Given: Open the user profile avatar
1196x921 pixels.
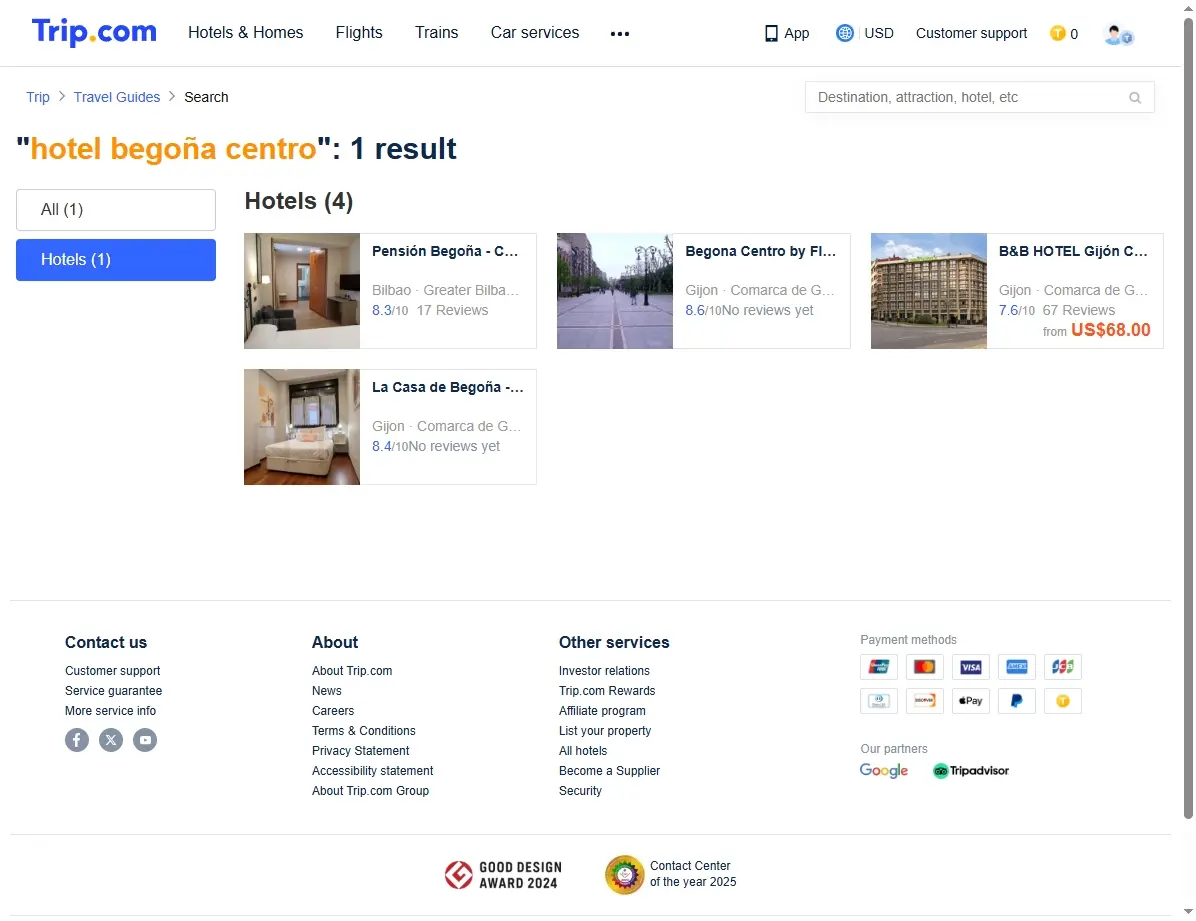Looking at the screenshot, I should point(1117,34).
